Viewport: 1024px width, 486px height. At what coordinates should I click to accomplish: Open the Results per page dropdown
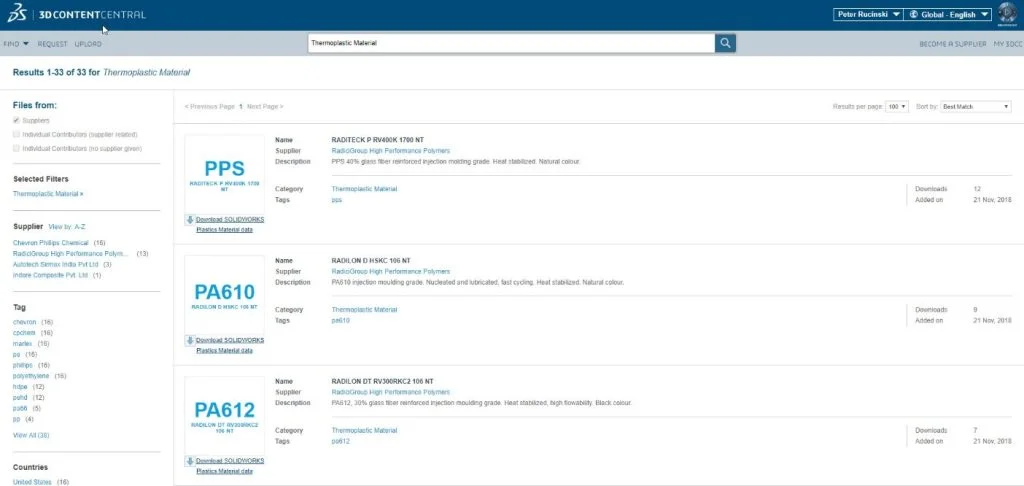pos(897,106)
